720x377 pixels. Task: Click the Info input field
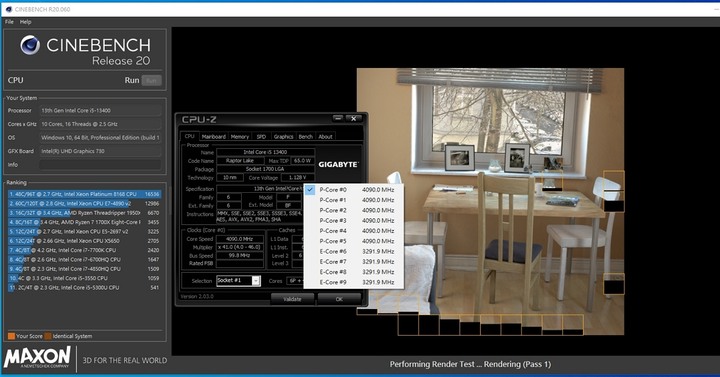tap(100, 164)
